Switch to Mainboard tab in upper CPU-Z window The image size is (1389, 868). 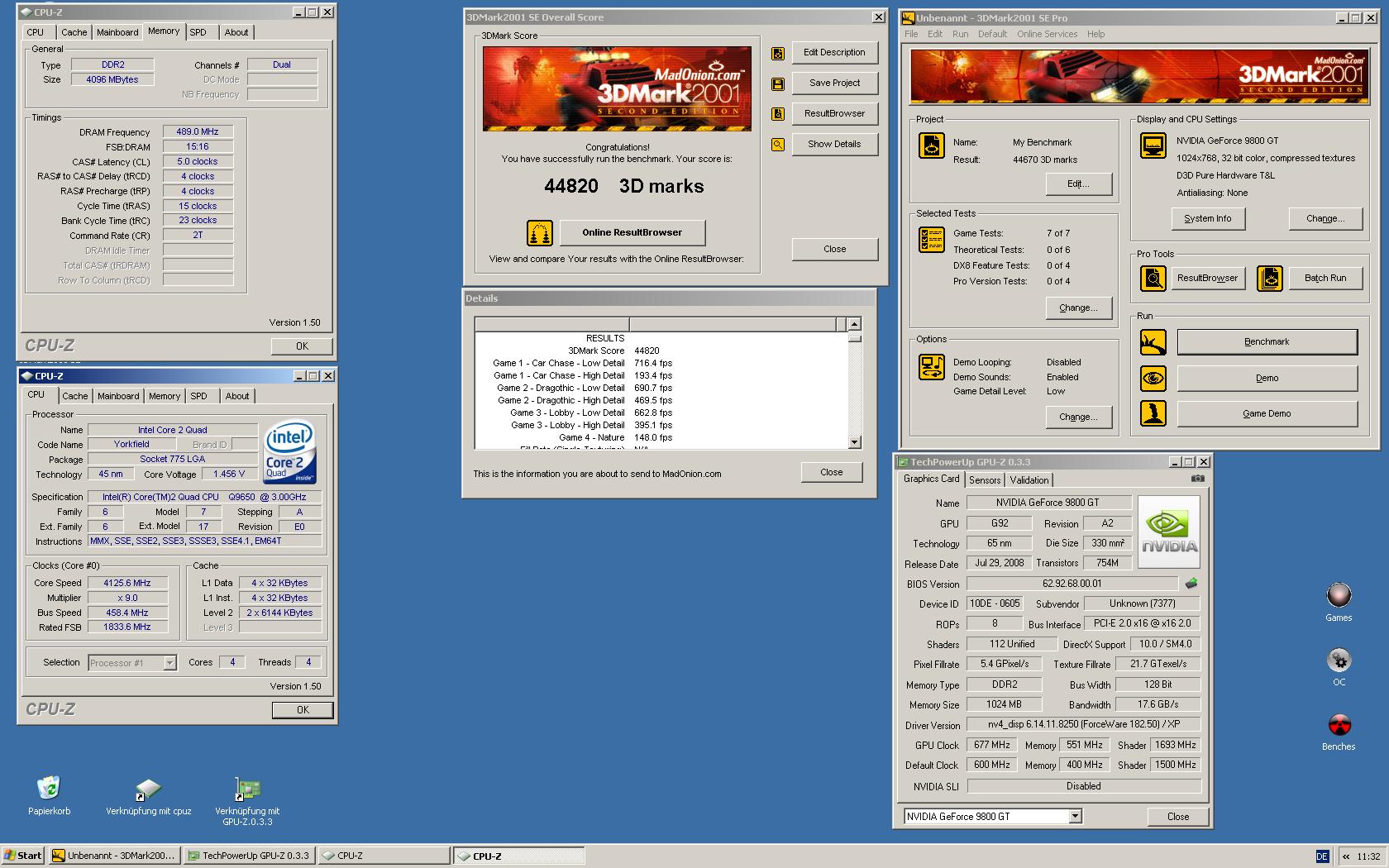click(117, 32)
